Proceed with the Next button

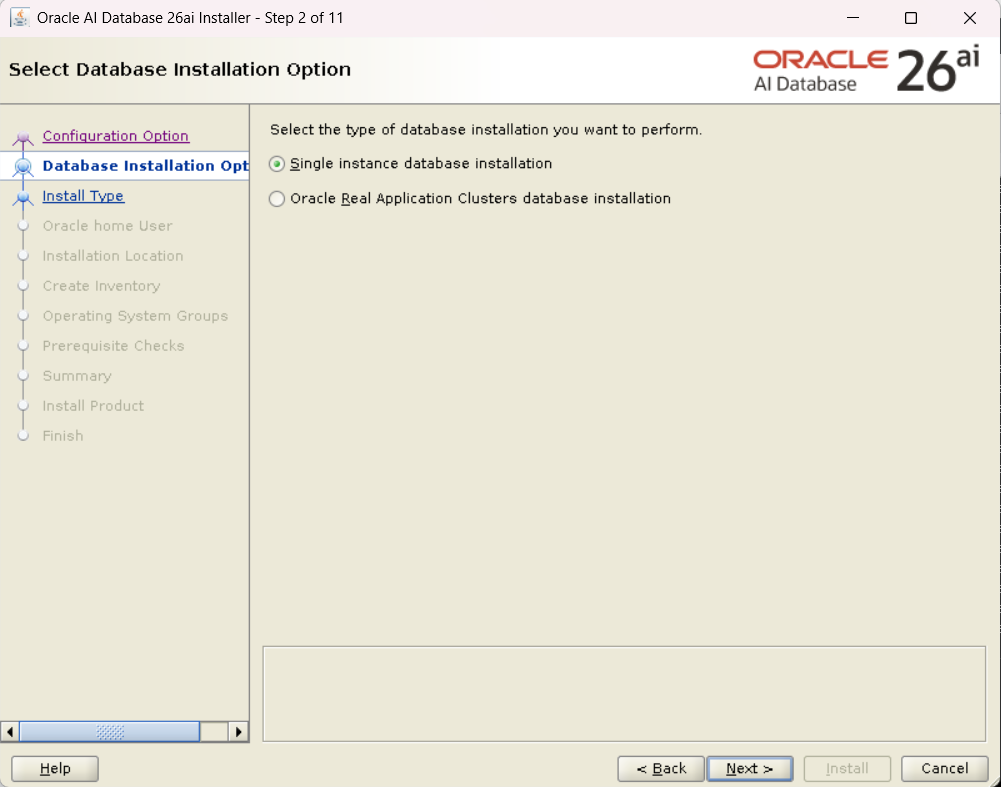pyautogui.click(x=749, y=768)
